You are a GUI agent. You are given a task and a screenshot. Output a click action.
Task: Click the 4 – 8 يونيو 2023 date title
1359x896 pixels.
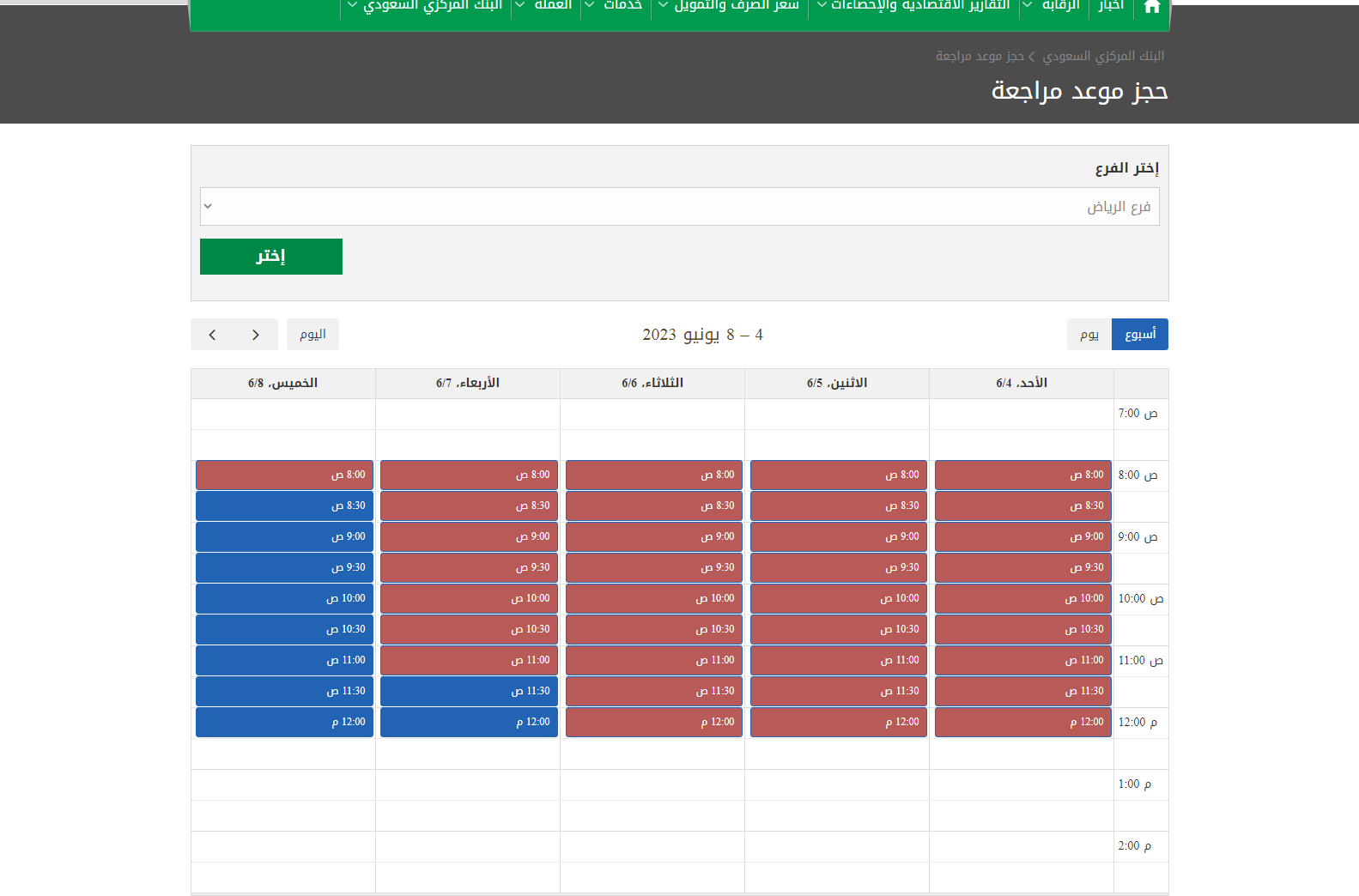pyautogui.click(x=702, y=335)
